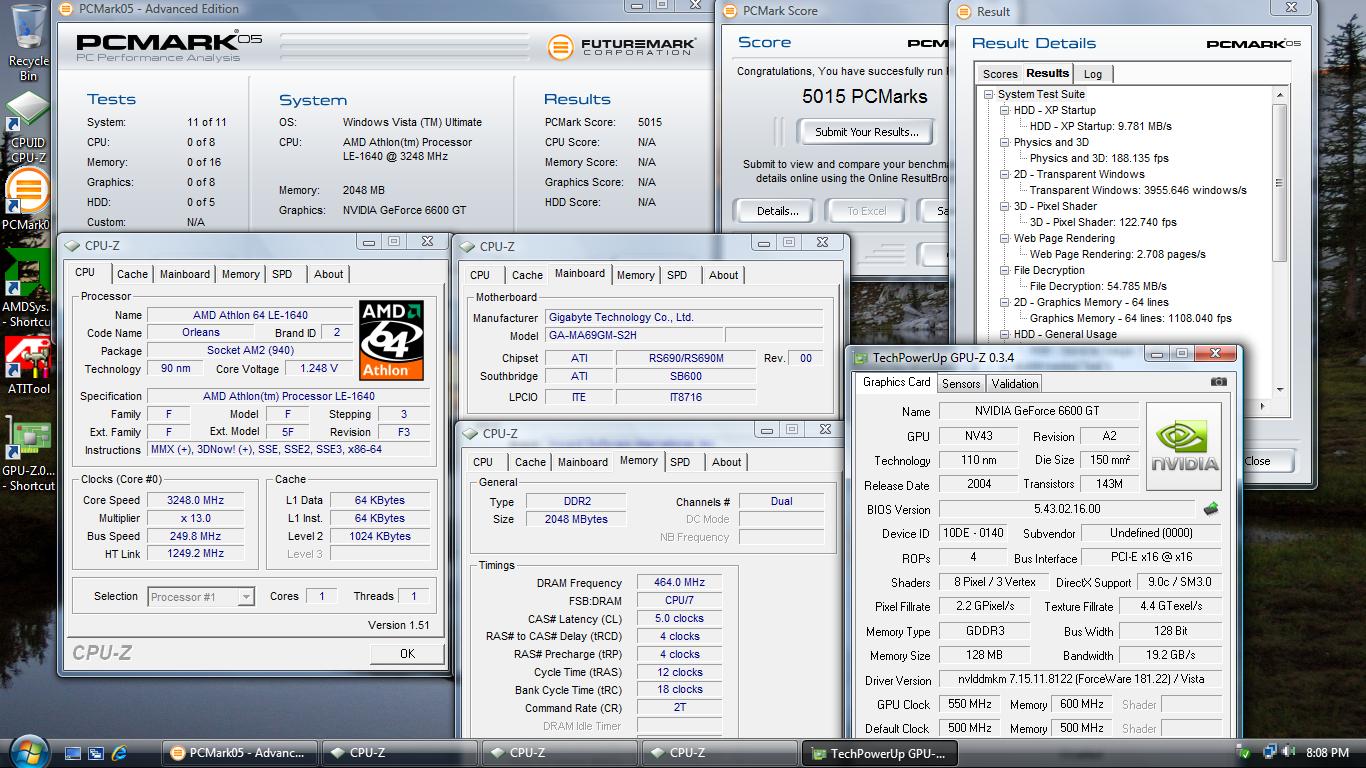Collapse the System Test Suite tree node

(x=988, y=94)
